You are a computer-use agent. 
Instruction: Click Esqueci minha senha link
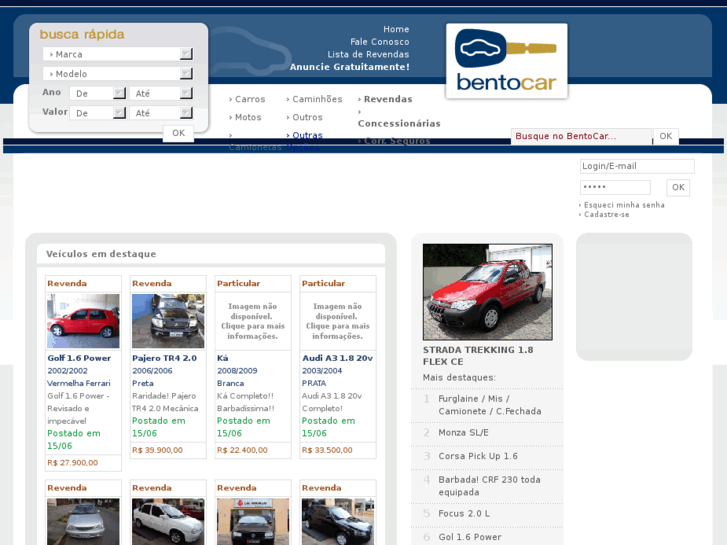(624, 205)
